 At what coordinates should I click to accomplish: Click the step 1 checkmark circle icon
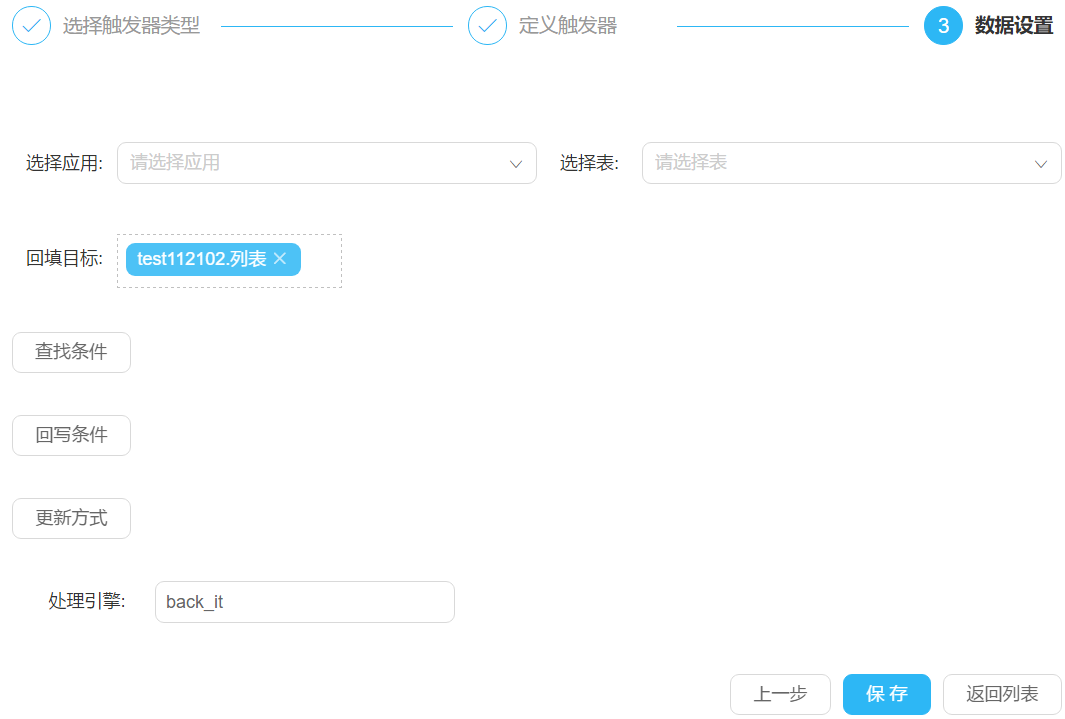click(x=31, y=26)
